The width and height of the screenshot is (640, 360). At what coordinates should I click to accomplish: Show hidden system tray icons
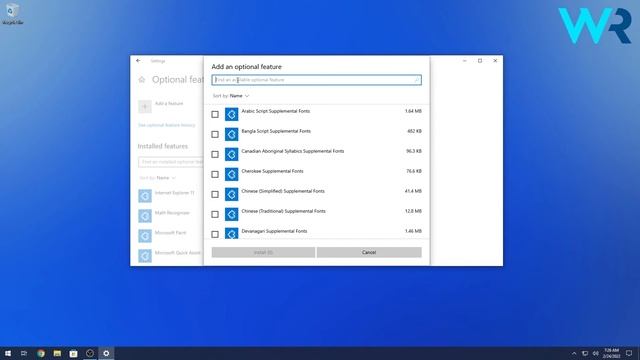[574, 353]
